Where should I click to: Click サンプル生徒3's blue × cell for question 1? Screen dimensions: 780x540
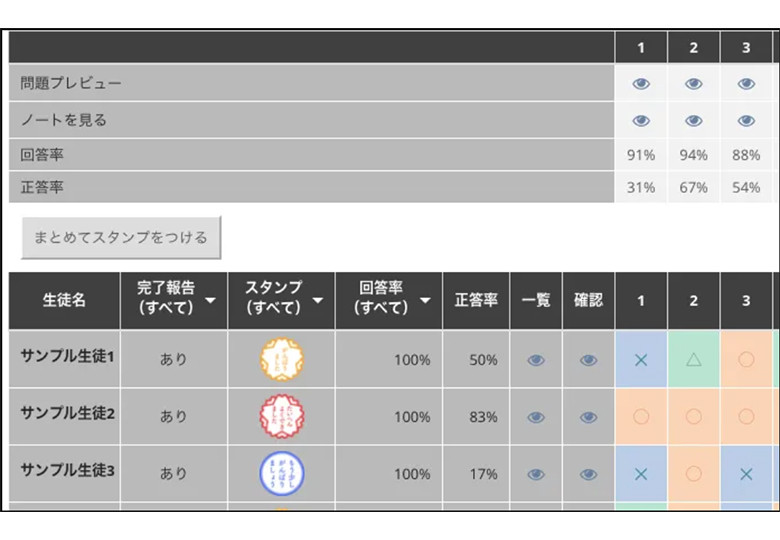coord(641,473)
